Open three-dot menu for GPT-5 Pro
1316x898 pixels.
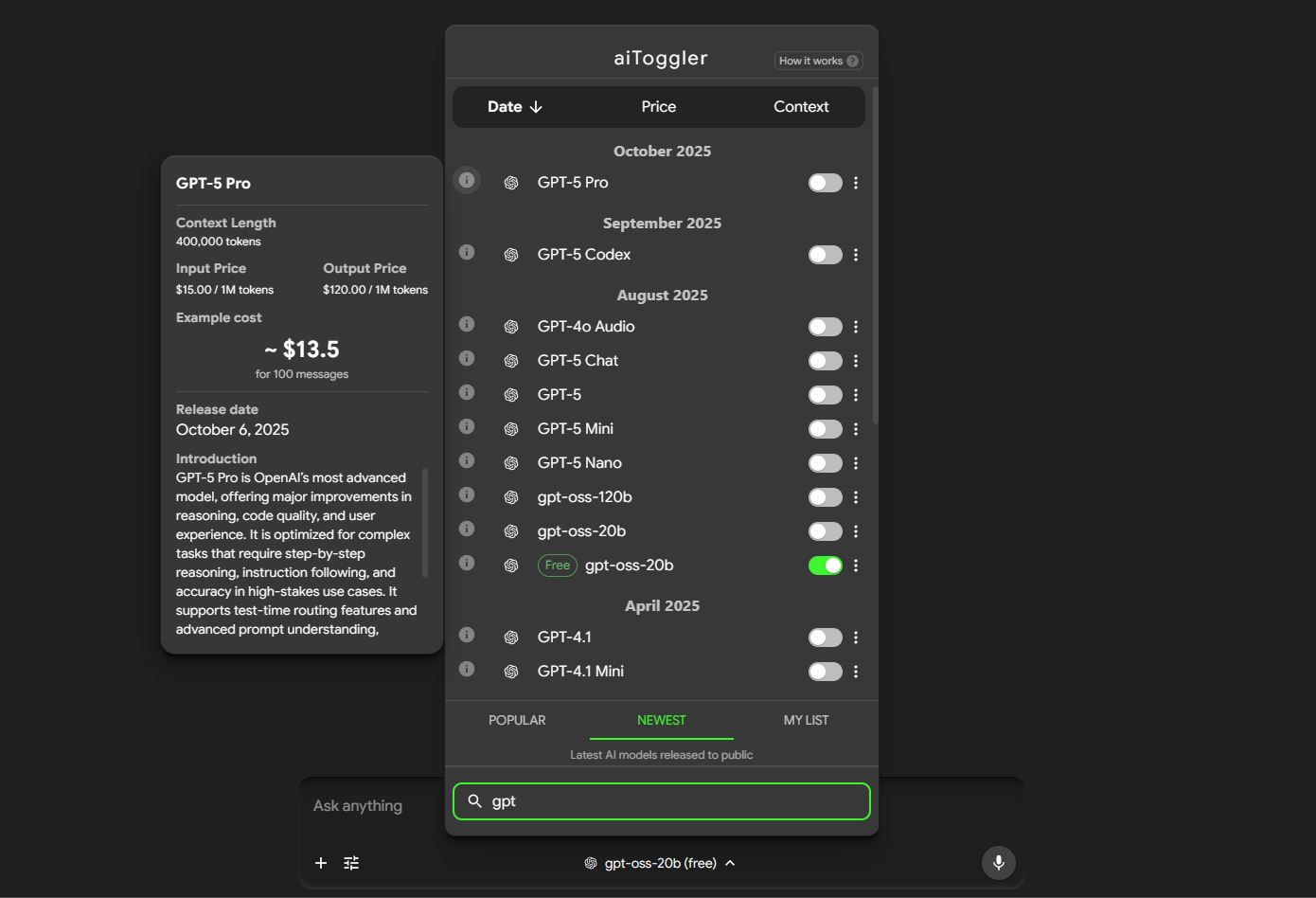click(x=856, y=183)
